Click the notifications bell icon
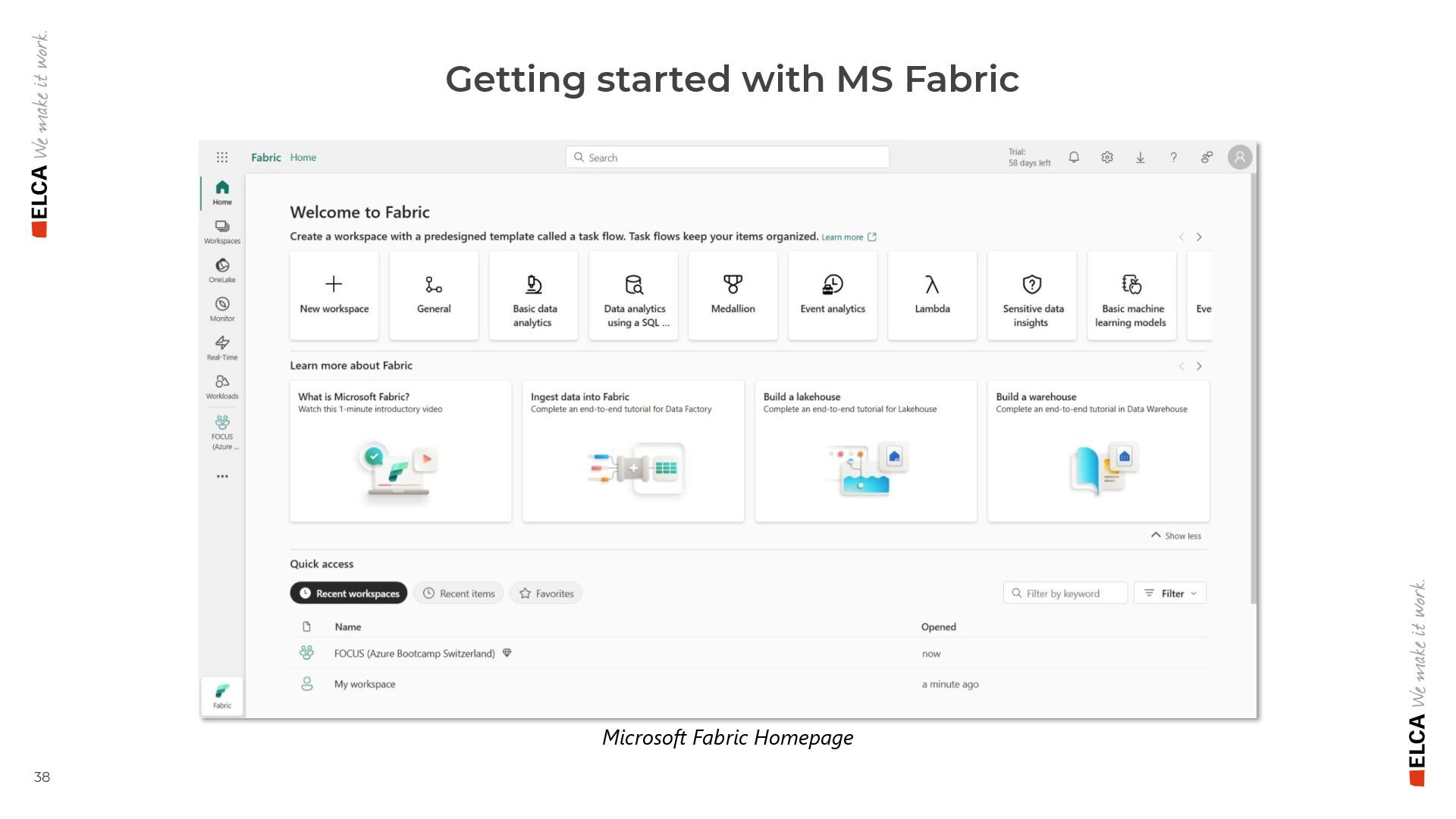The image size is (1456, 819). pos(1074,157)
